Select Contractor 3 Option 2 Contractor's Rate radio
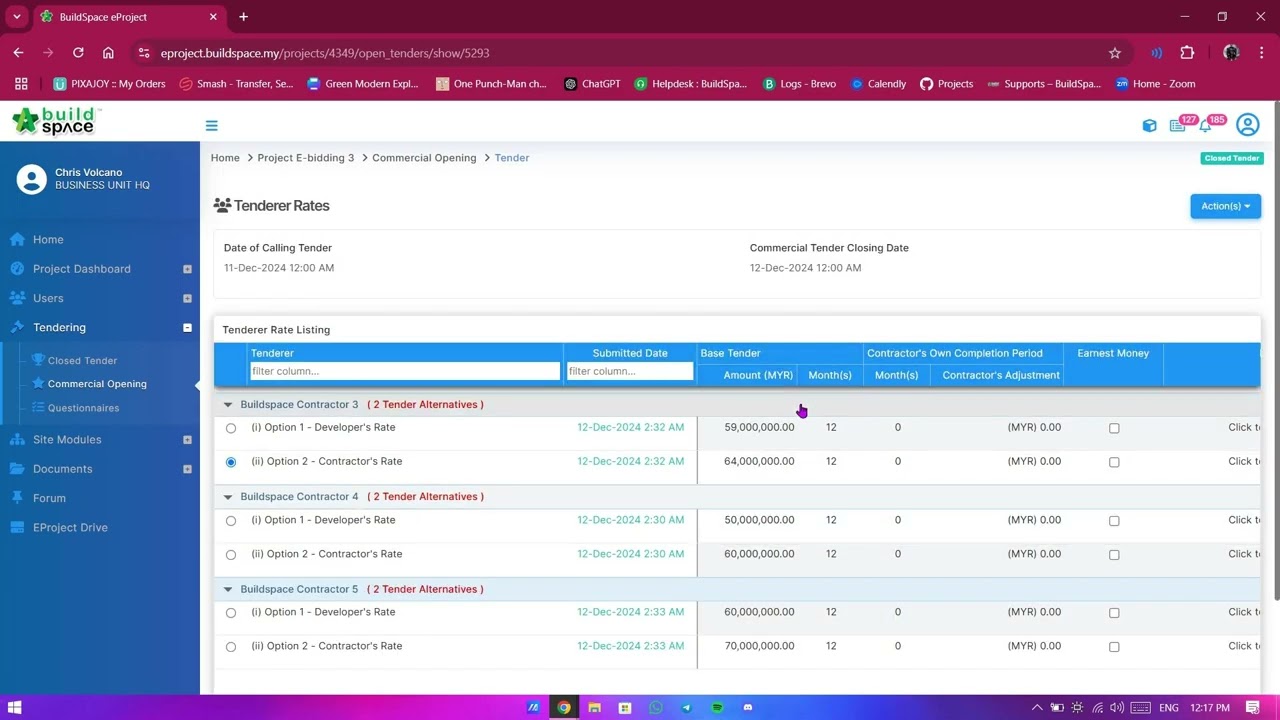Screen dimensions: 1280x720 (231, 462)
